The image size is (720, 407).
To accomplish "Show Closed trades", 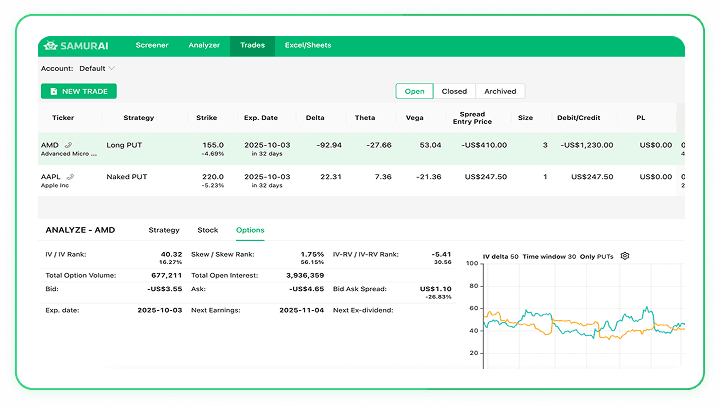I will [x=454, y=91].
